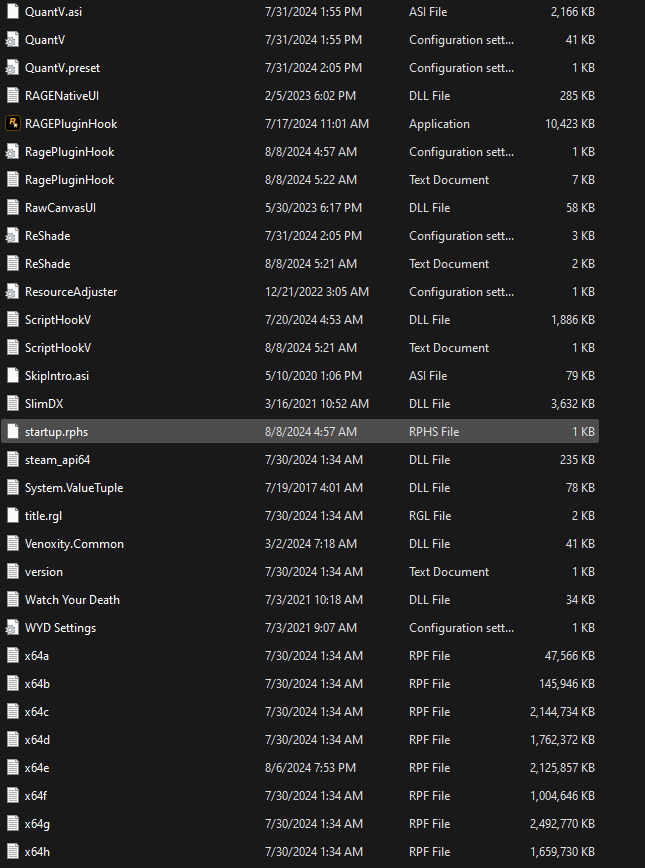
Task: Click the 2,144,734 KB size value
Action: [563, 712]
